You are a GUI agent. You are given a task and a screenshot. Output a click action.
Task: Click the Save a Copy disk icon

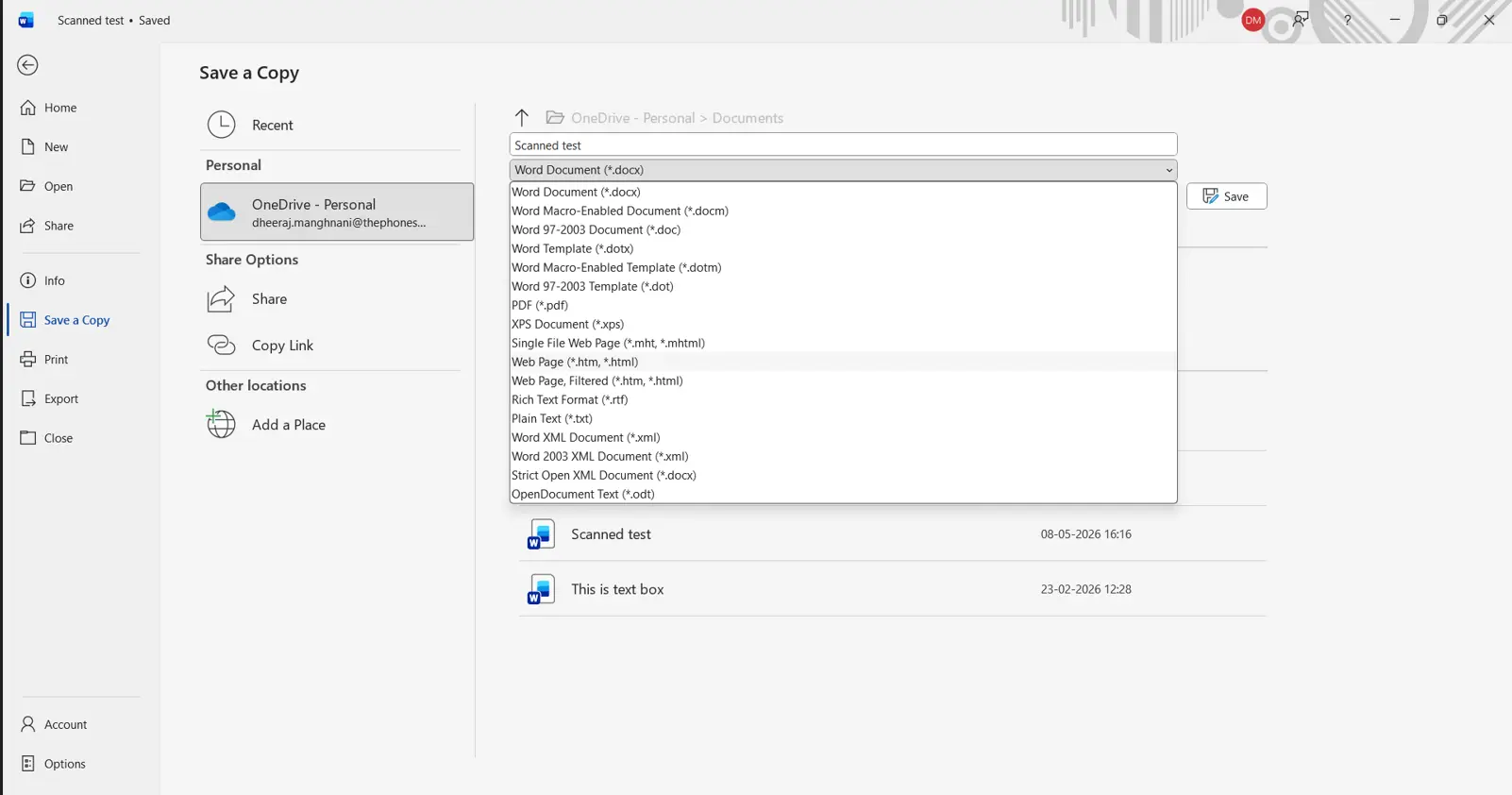click(28, 320)
